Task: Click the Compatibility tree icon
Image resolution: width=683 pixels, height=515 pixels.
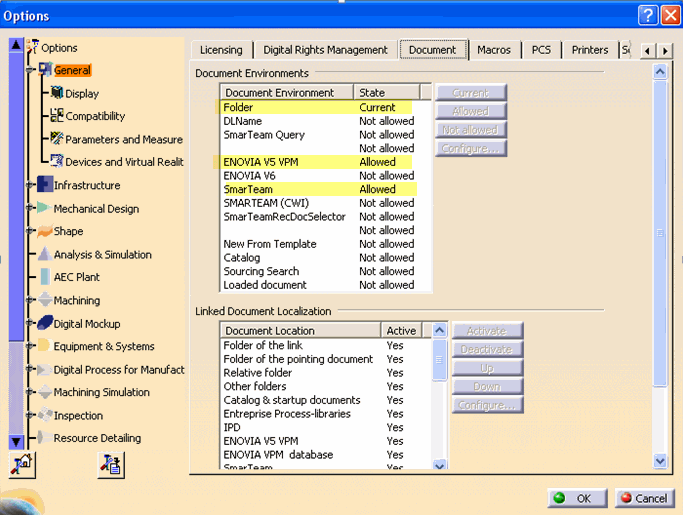Action: 57,115
